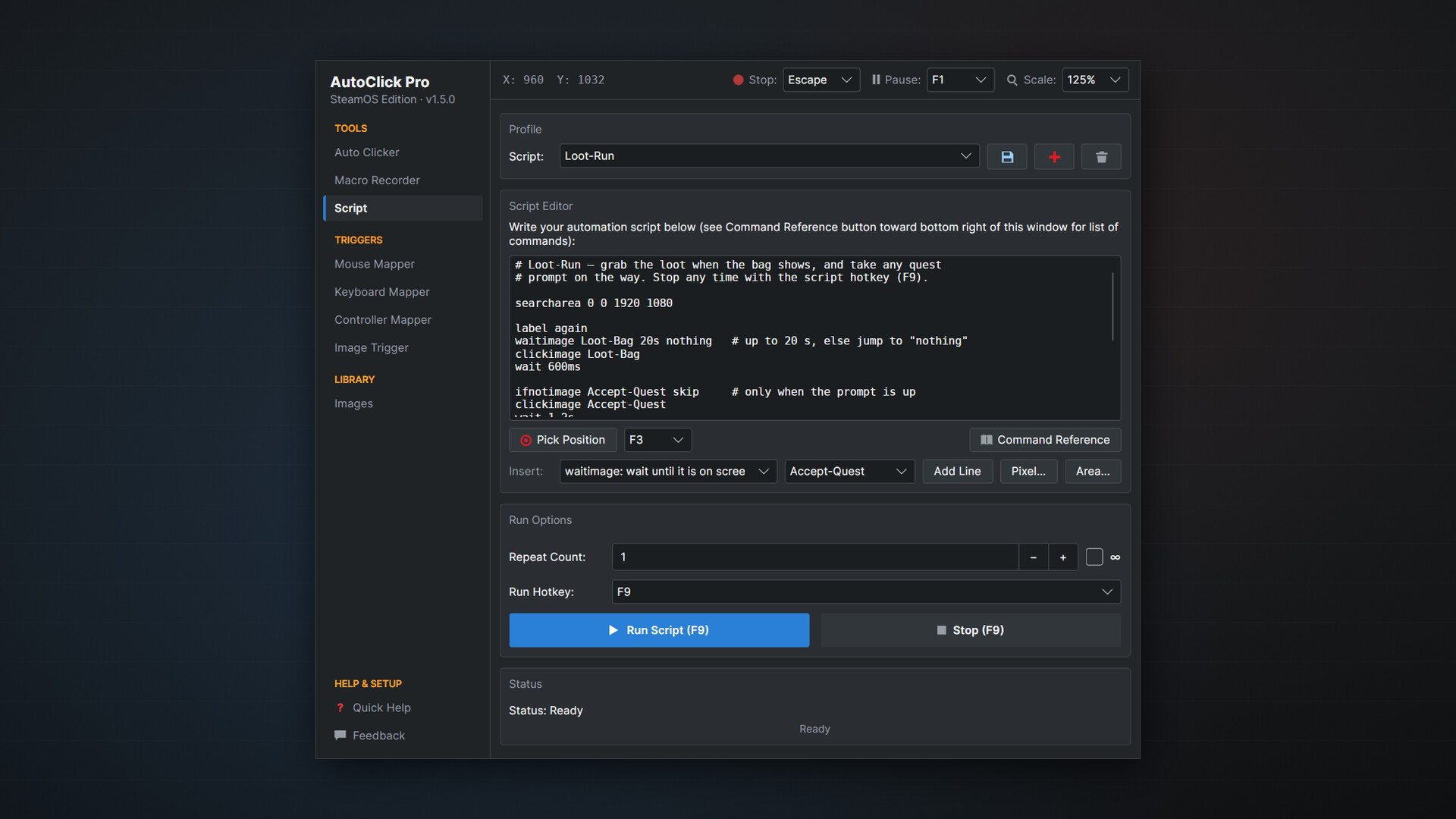Screen dimensions: 1456x819
Task: Increase Repeat Count with the plus button
Action: pyautogui.click(x=1063, y=557)
